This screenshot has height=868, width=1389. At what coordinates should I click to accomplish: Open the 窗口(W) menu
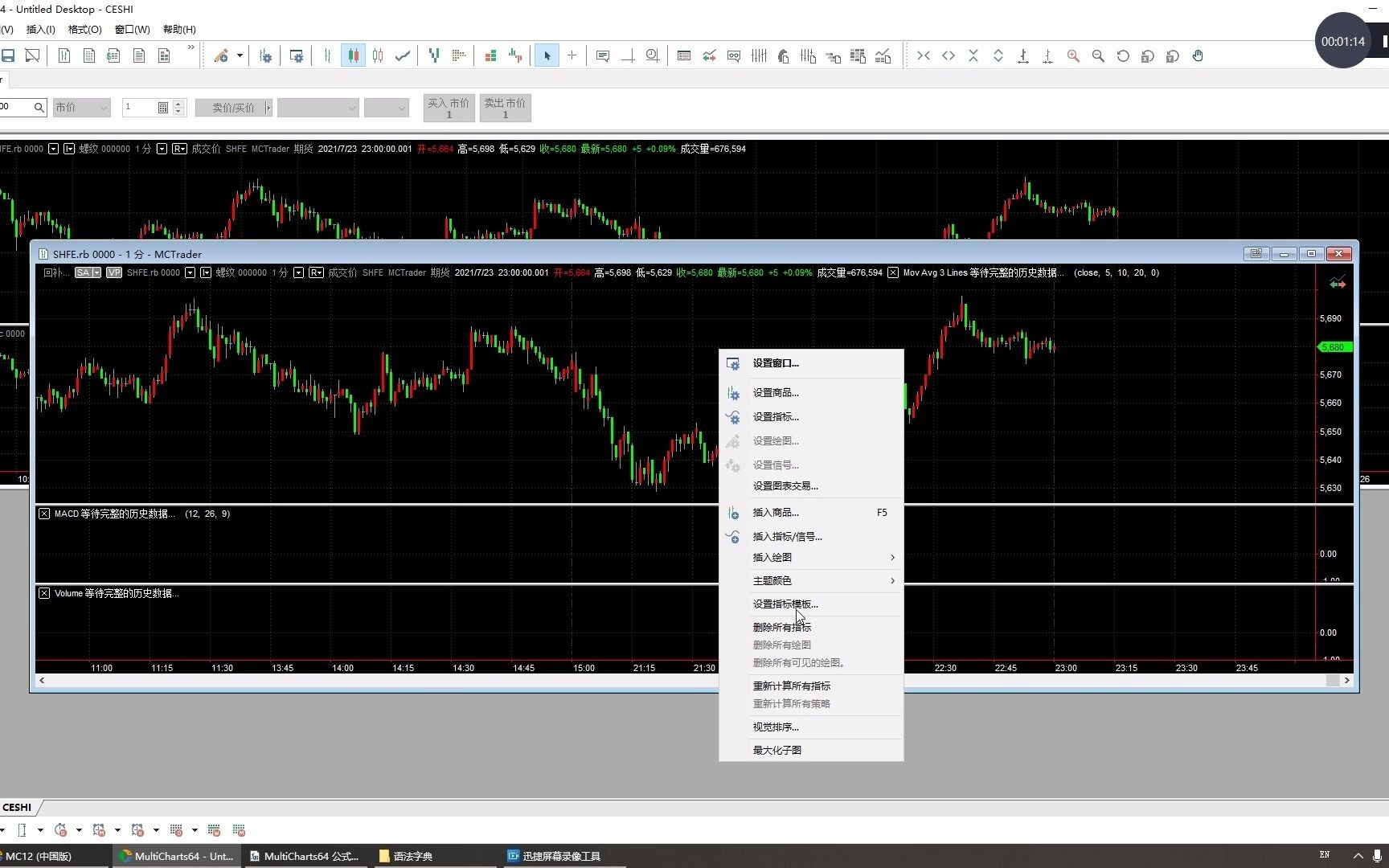pos(132,30)
